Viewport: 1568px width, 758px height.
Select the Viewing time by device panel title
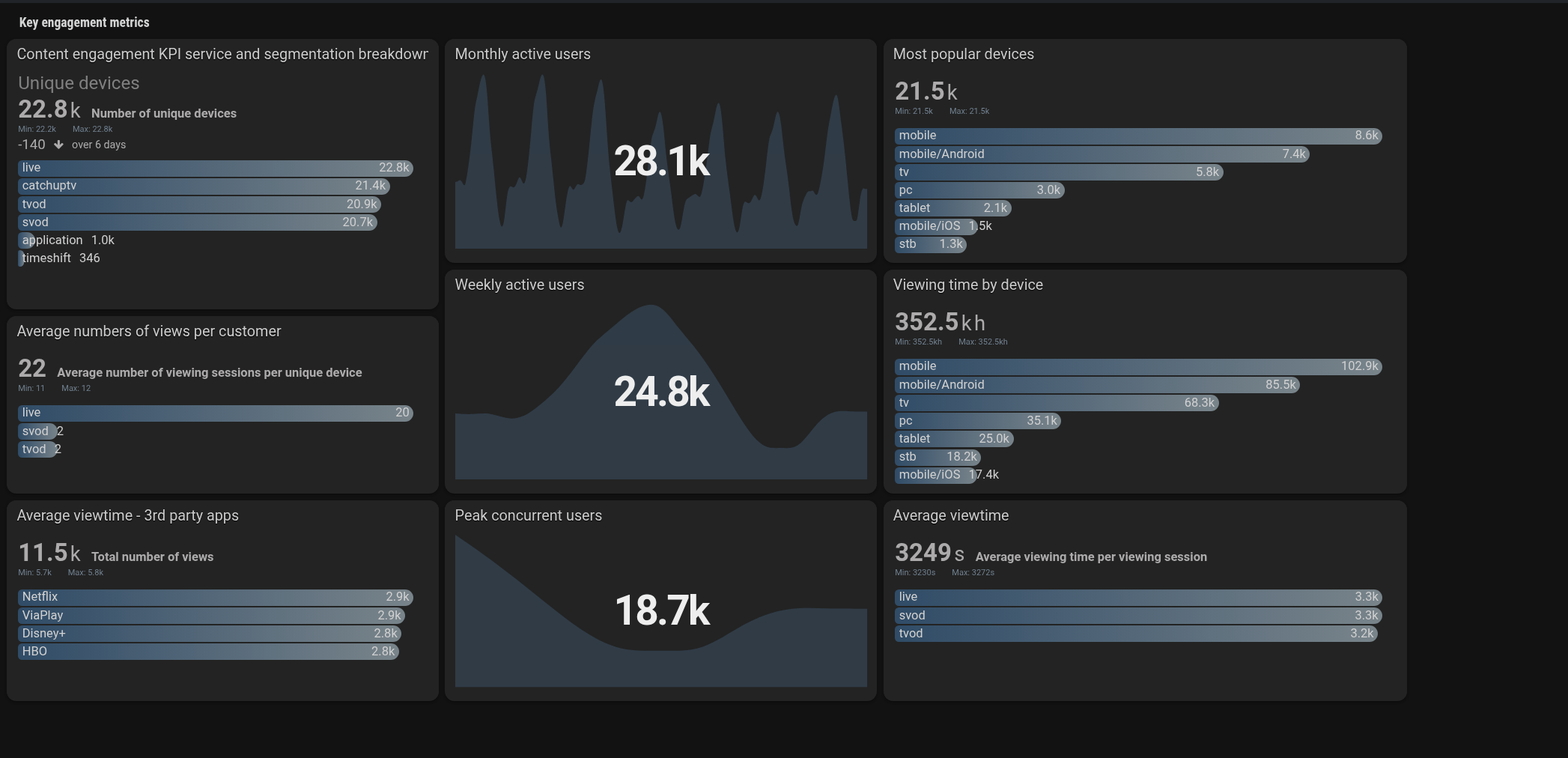click(x=967, y=285)
